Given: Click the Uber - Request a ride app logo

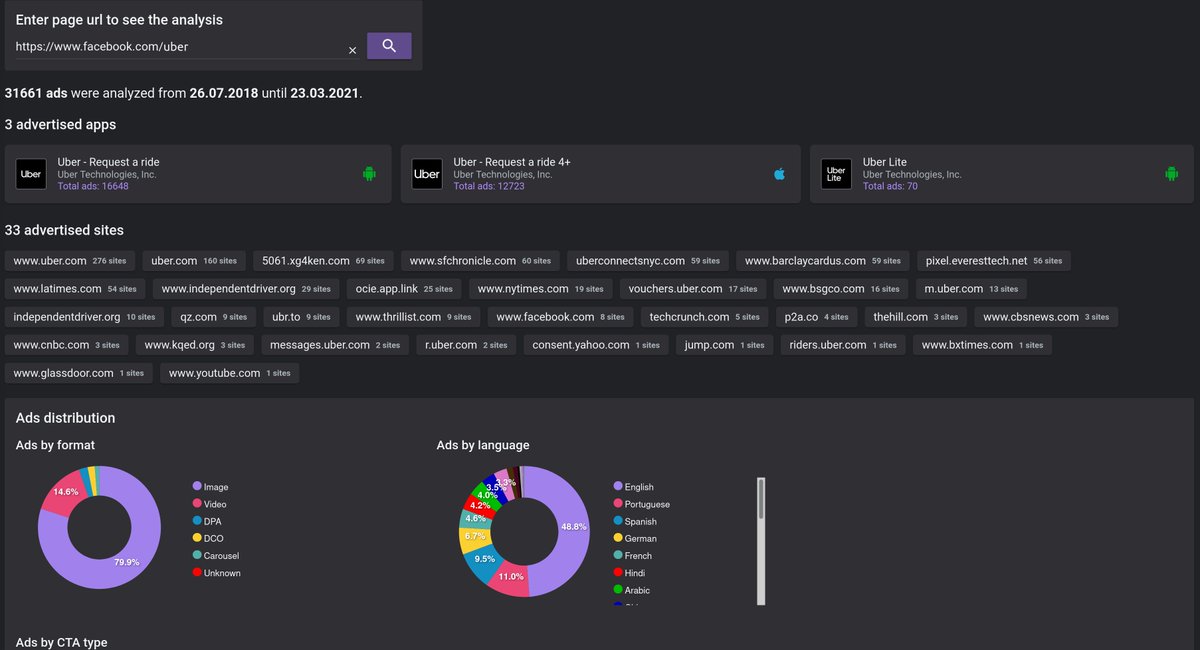Looking at the screenshot, I should [x=31, y=174].
